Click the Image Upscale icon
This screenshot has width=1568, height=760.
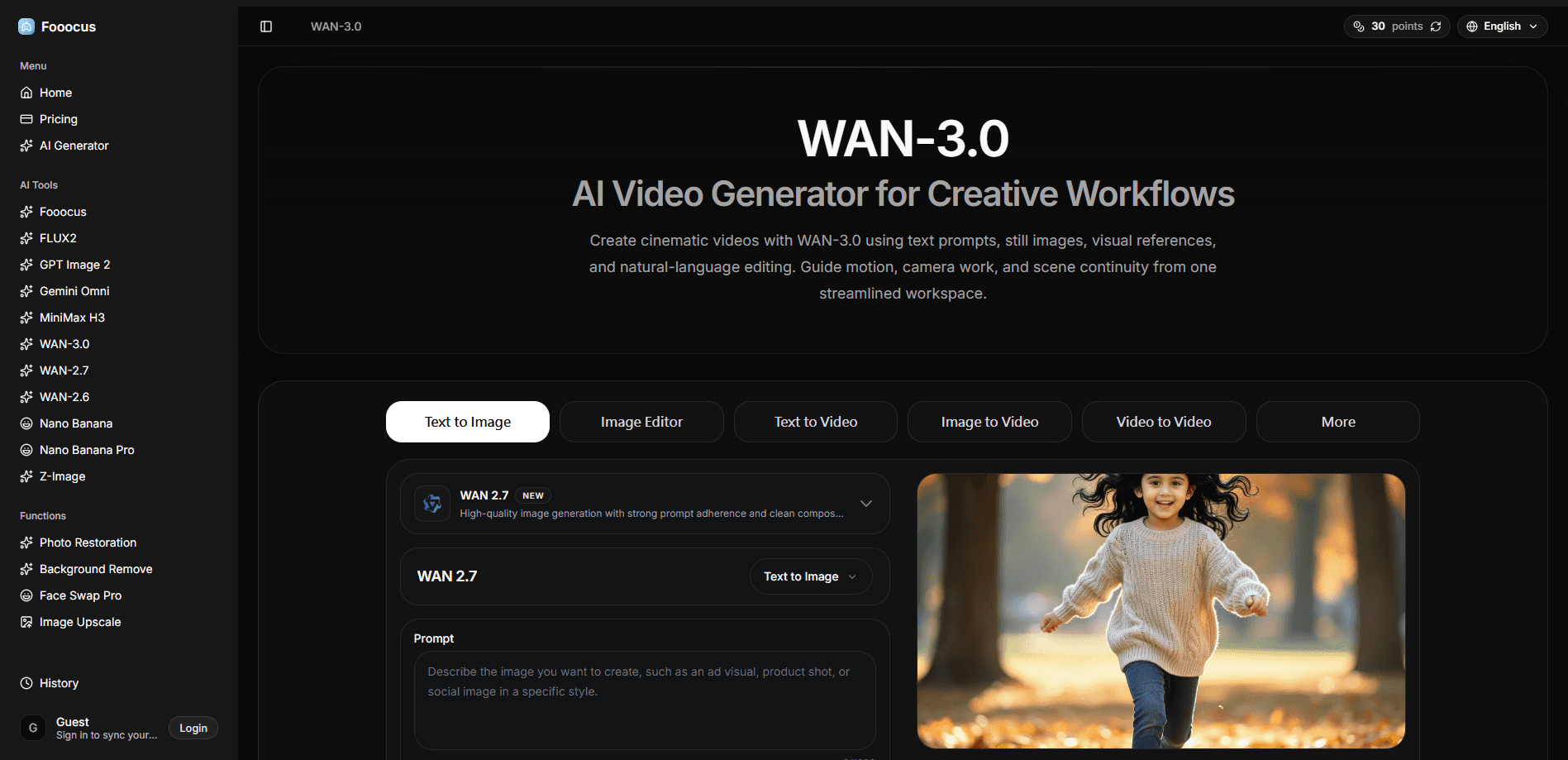click(x=26, y=622)
